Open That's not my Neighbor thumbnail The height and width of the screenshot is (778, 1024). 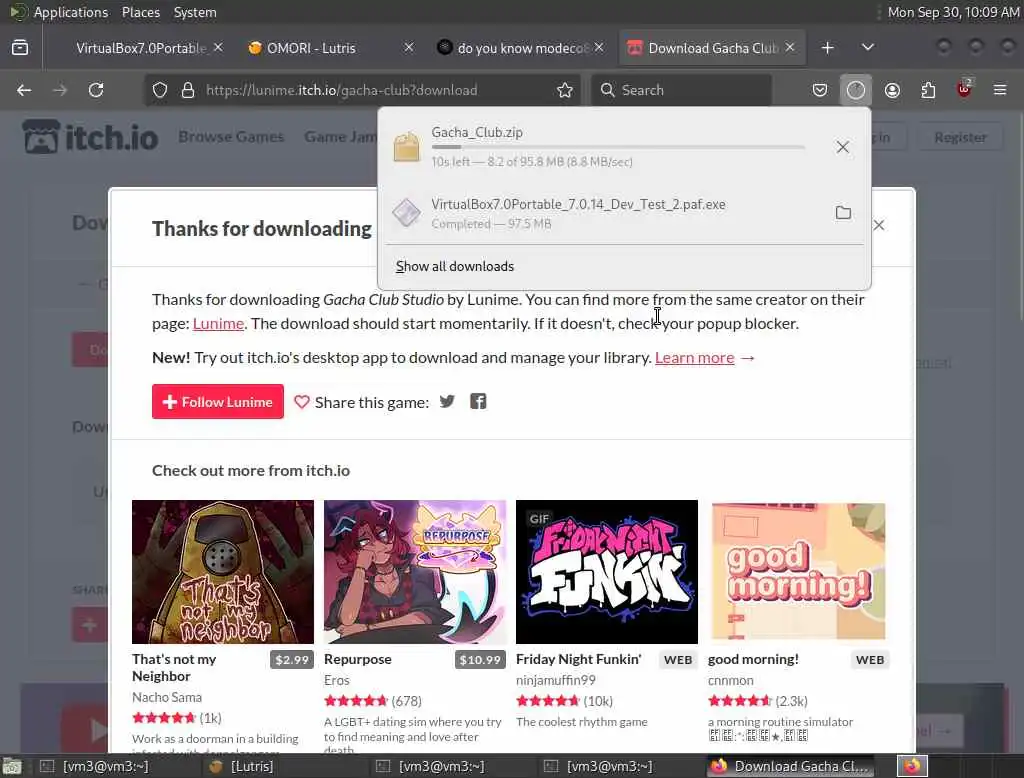coord(223,572)
